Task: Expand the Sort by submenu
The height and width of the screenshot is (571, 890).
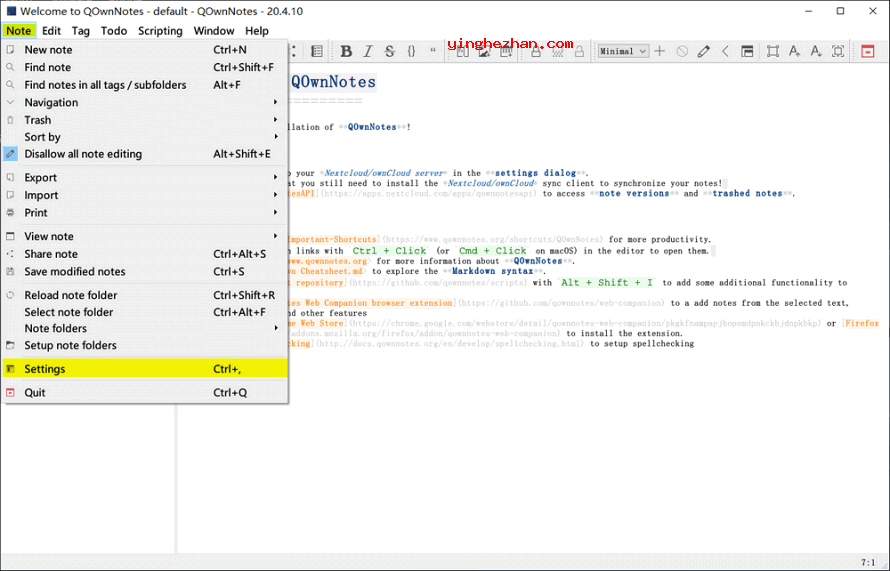Action: (x=145, y=137)
